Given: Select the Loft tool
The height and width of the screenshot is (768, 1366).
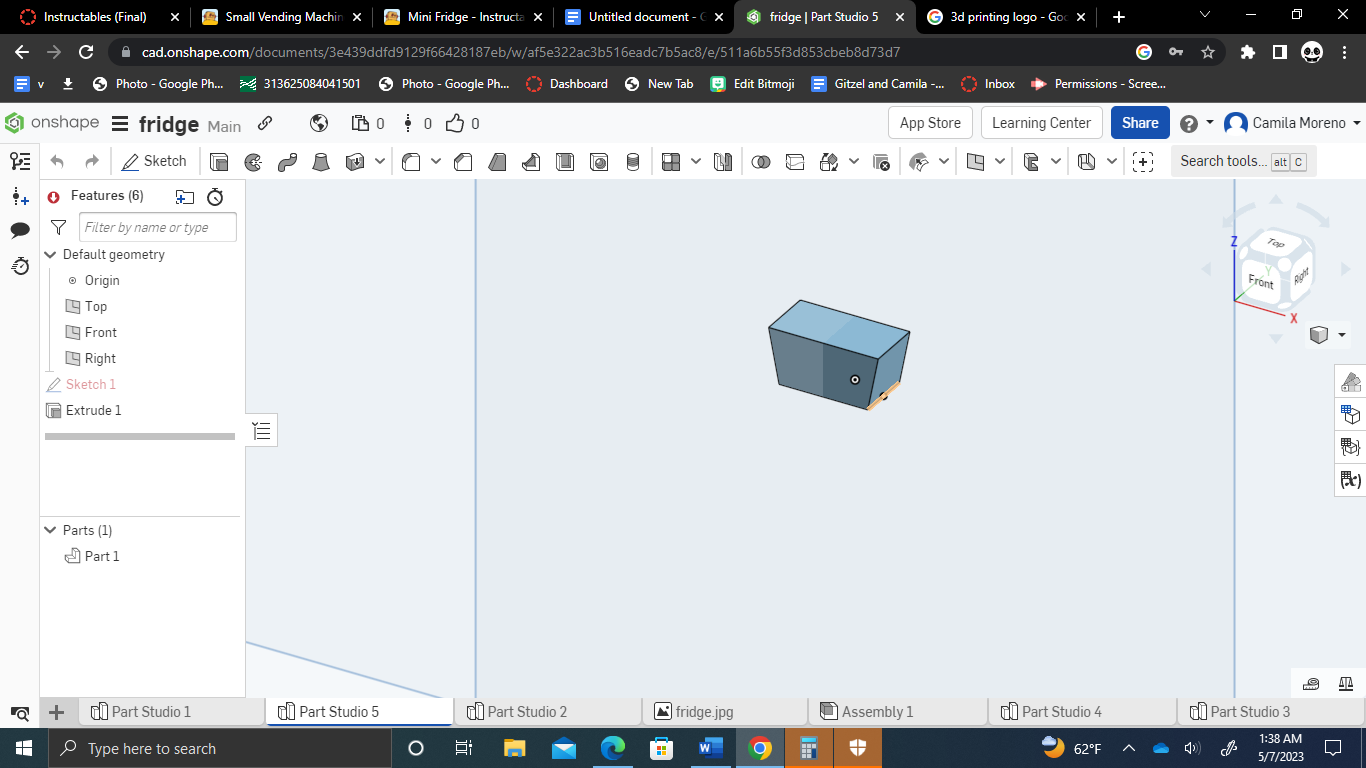Looking at the screenshot, I should tap(321, 161).
